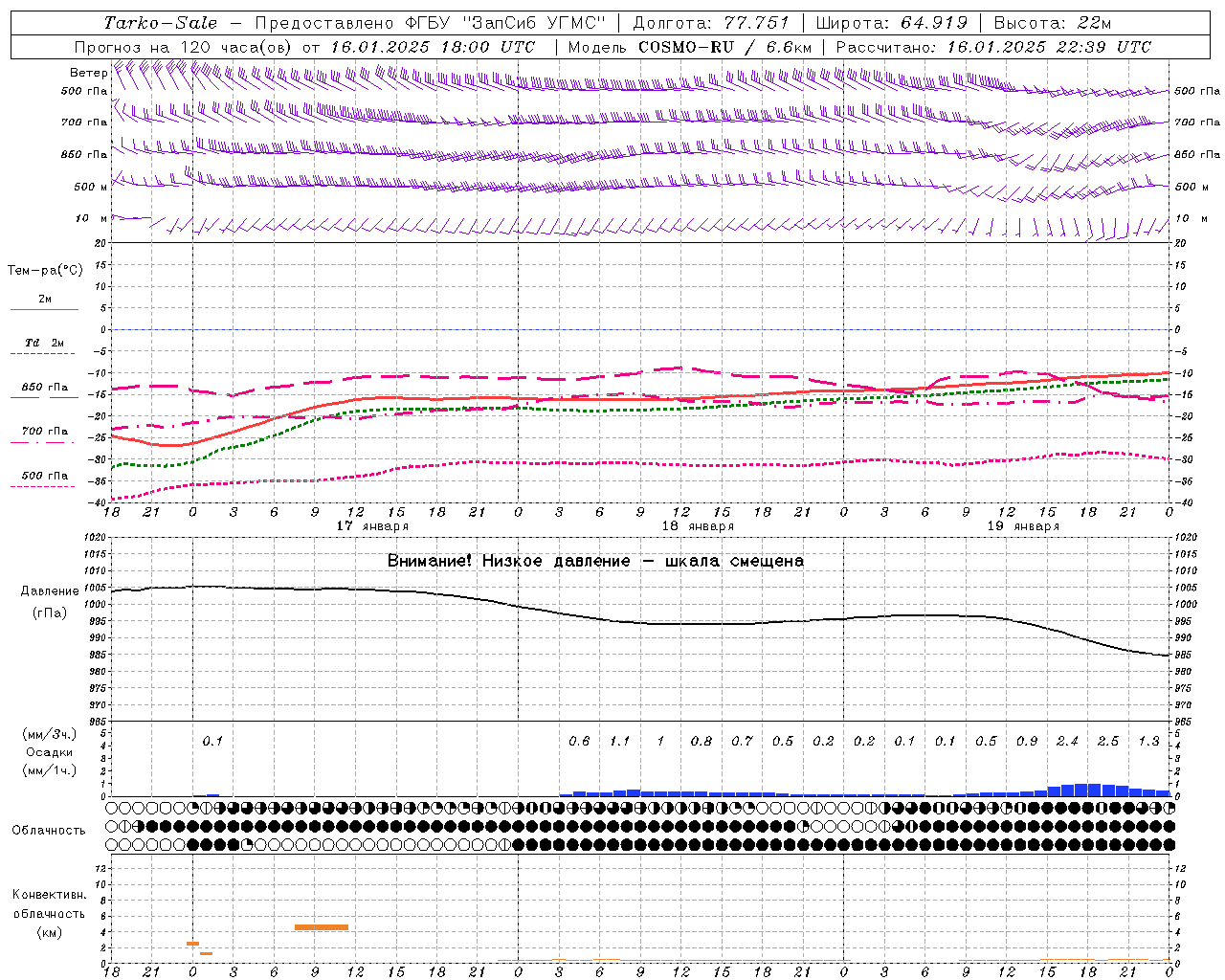Screen dimensions: 1225x980
Task: Select the text Предоставлено ФГБУ "ЗапСиб УГМС"
Action: pyautogui.click(x=431, y=23)
